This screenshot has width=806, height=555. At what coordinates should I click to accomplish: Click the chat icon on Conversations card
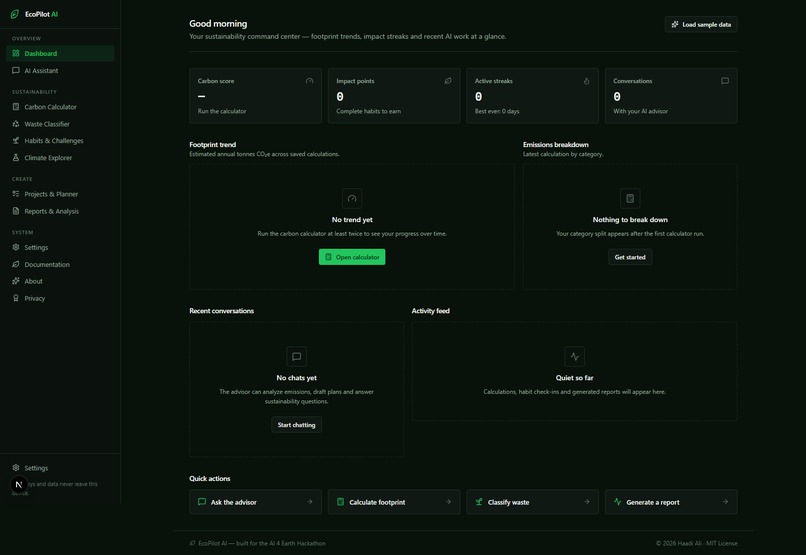point(725,81)
